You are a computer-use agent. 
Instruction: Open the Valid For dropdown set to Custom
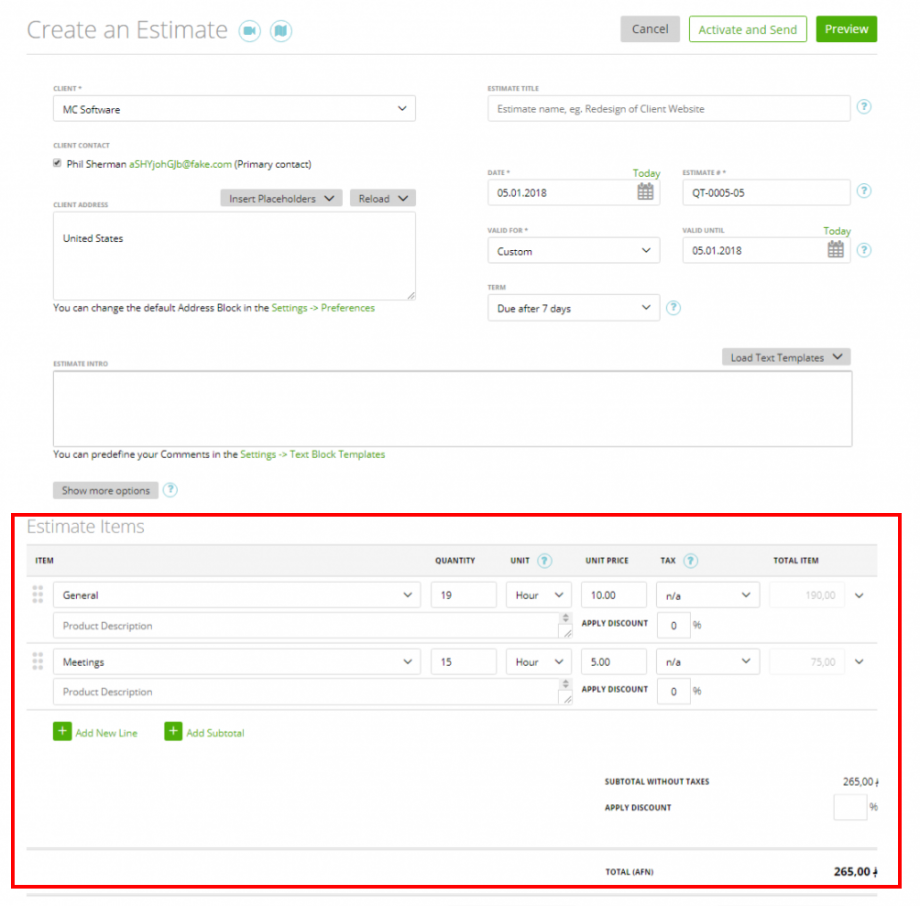(573, 250)
